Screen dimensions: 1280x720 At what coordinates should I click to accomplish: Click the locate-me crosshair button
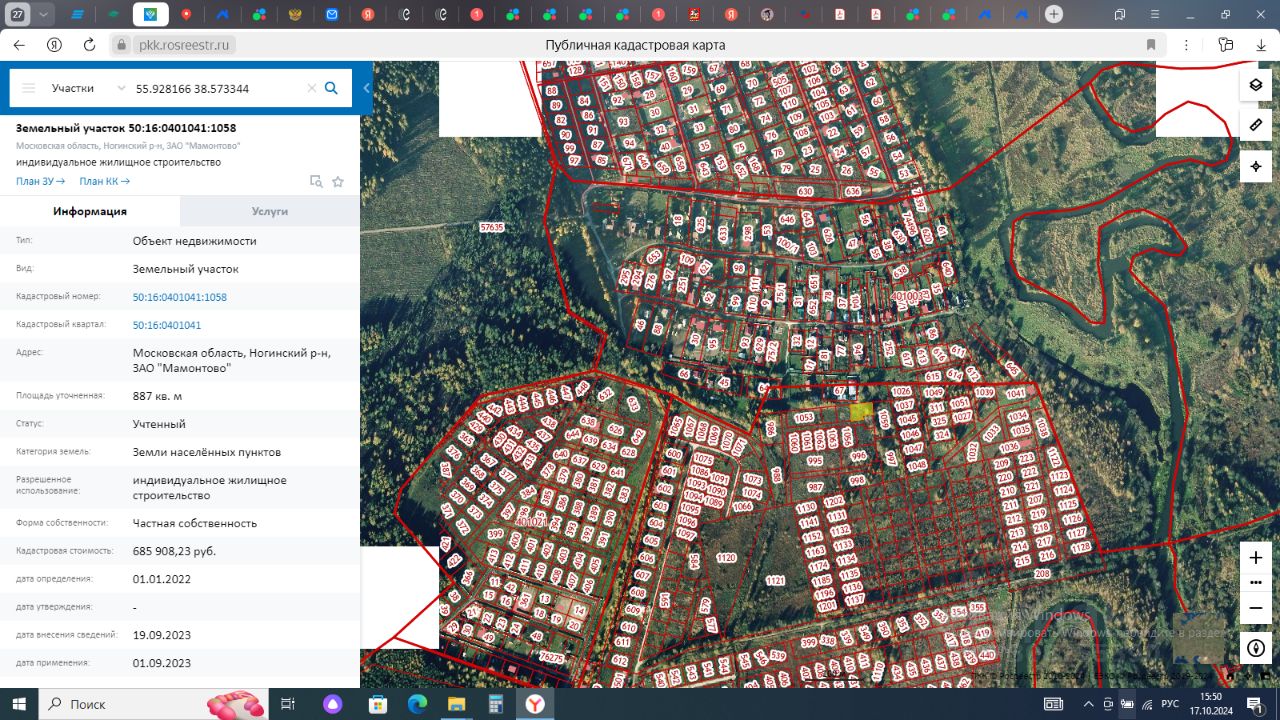click(x=1256, y=166)
